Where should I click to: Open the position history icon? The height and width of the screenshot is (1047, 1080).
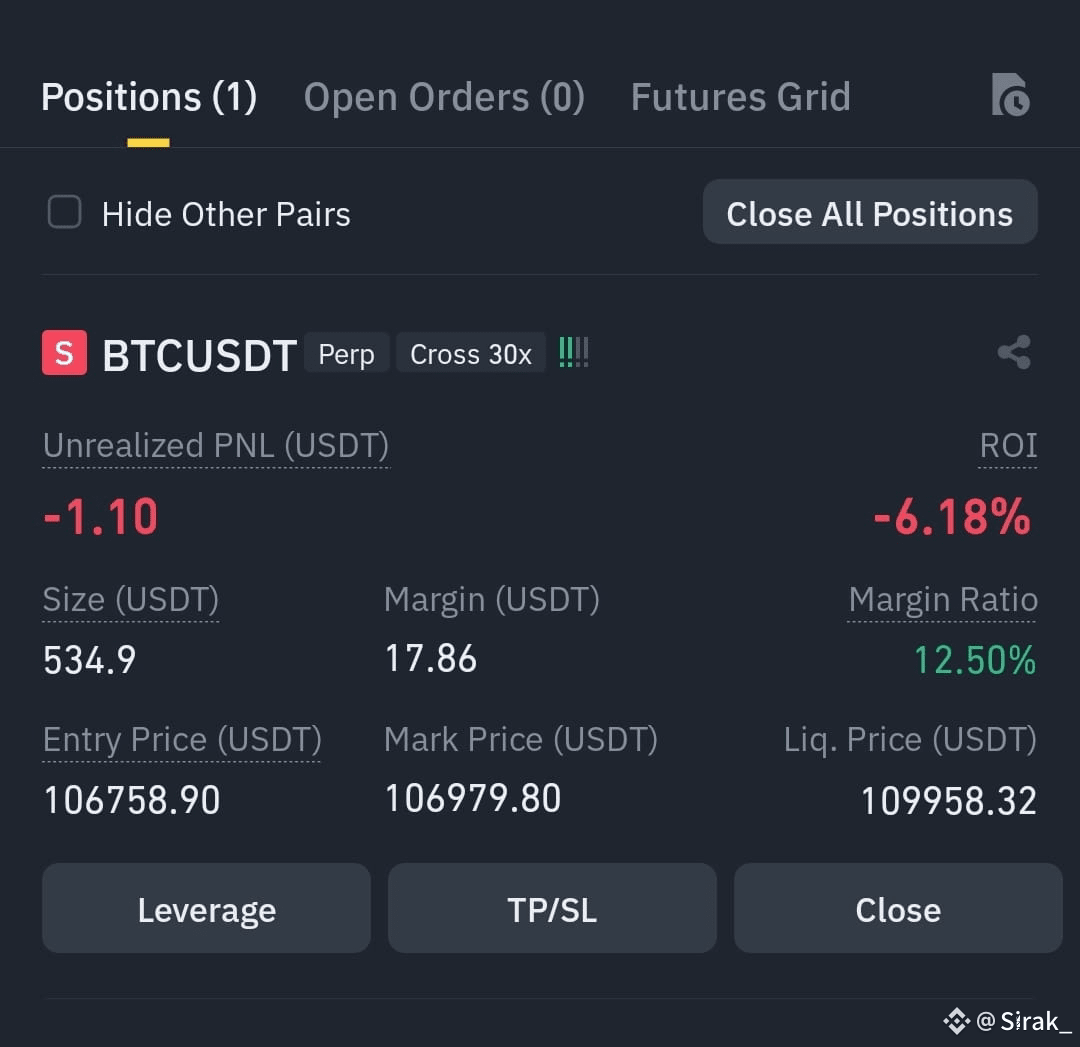click(1010, 95)
